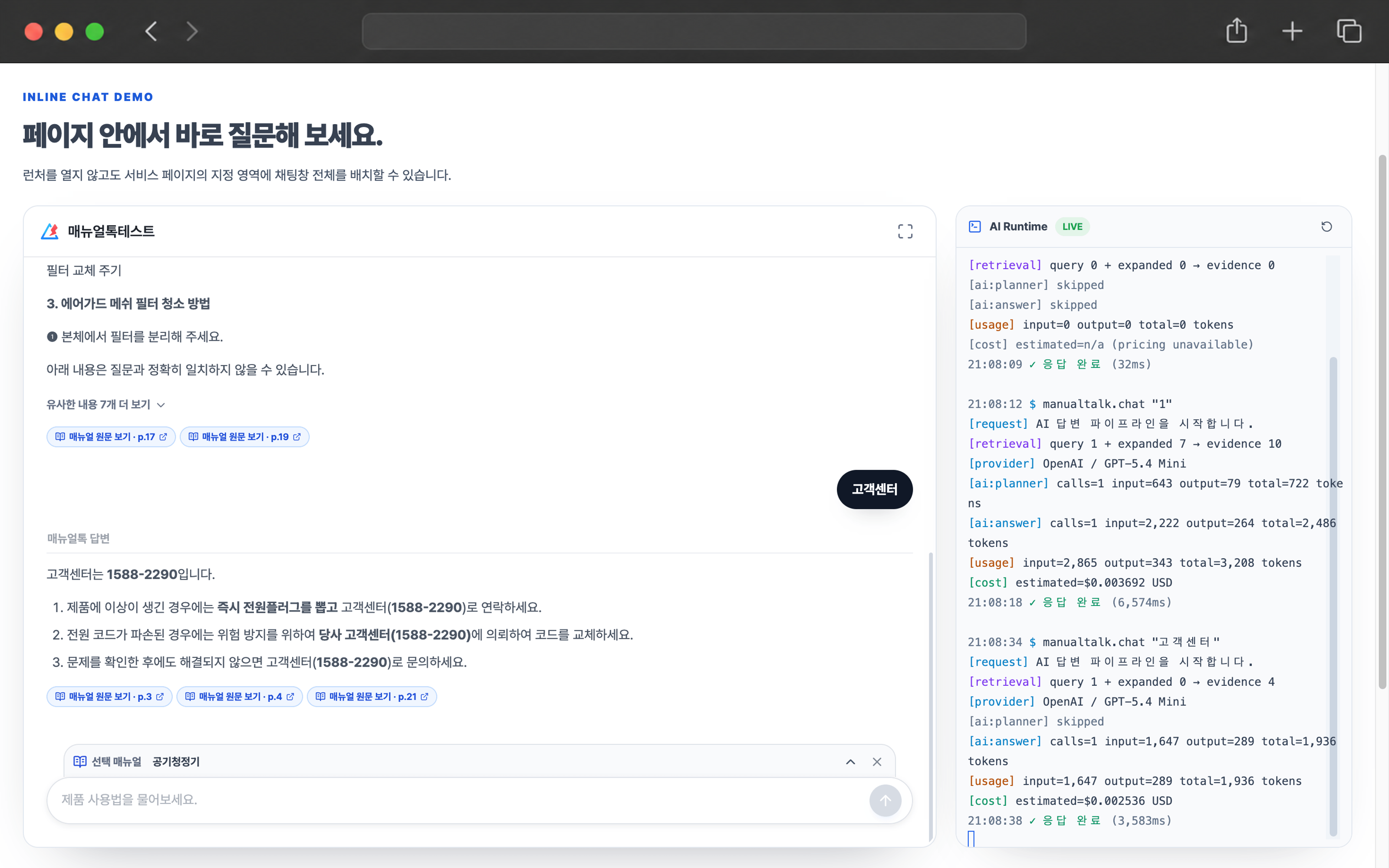
Task: Focus the 제품 사용법을 물어보세요 input
Action: [459, 800]
